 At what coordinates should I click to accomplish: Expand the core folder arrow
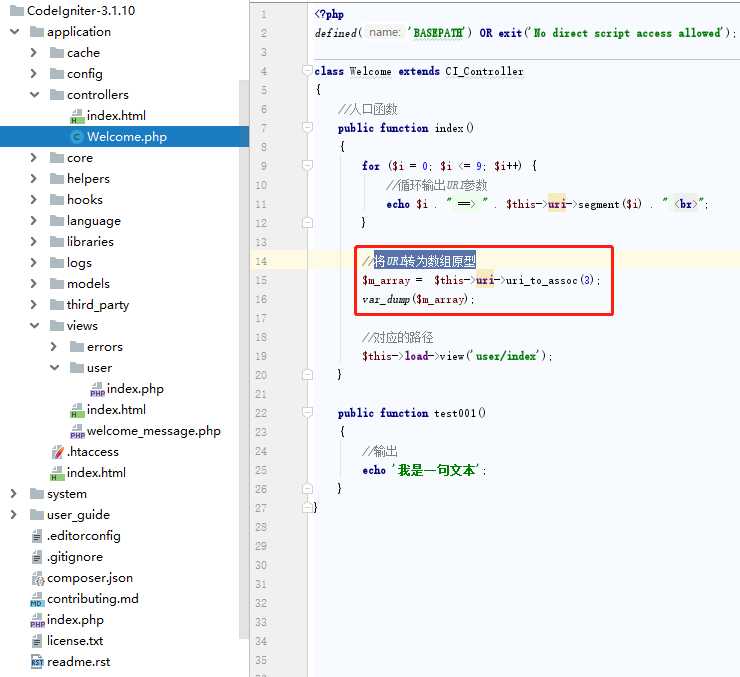(34, 158)
